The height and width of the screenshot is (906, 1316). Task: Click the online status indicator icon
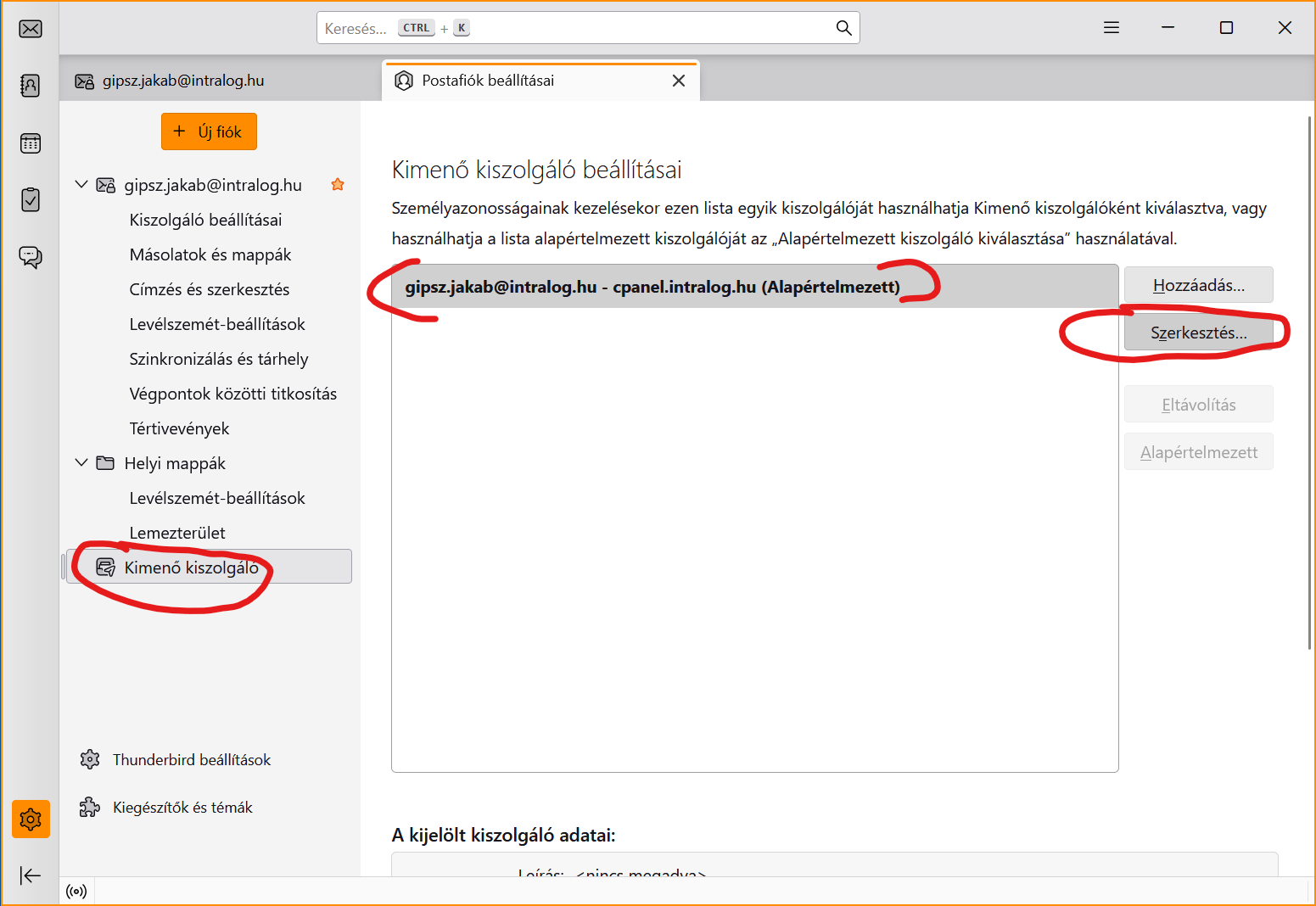click(x=76, y=891)
